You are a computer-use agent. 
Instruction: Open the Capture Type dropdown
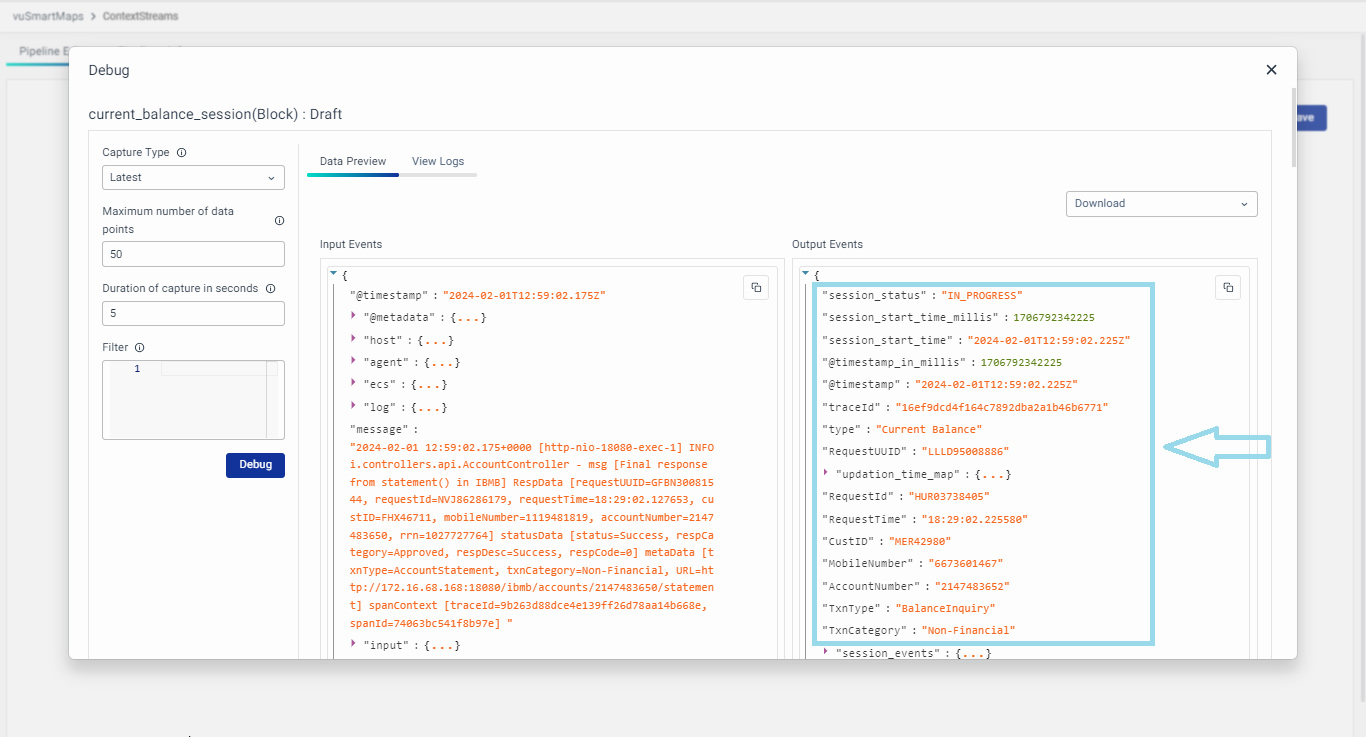(193, 177)
